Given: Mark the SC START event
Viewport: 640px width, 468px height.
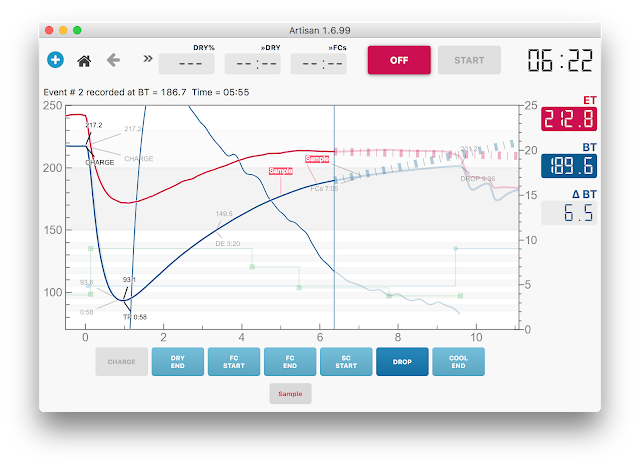Looking at the screenshot, I should pyautogui.click(x=346, y=362).
